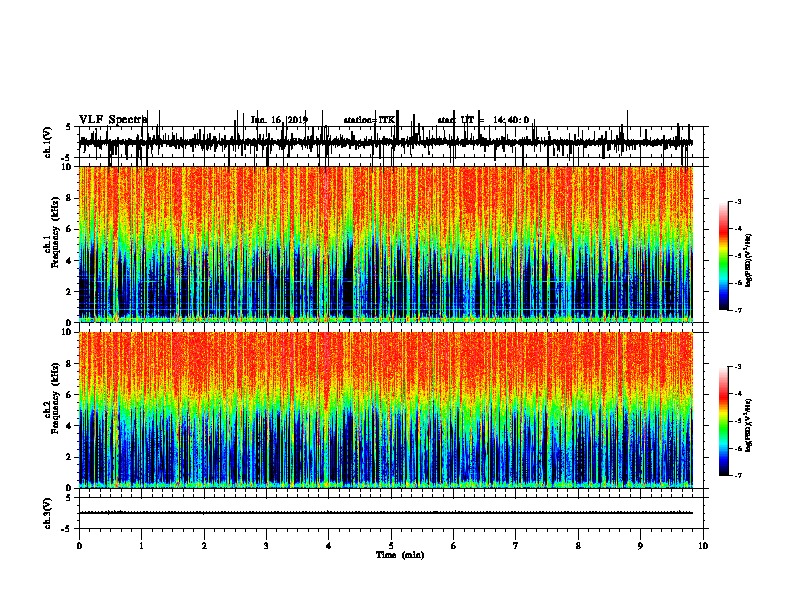Image resolution: width=792 pixels, height=612 pixels.
Task: Click the 10 kHz tick of ch.2 spectrogram
Action: (x=68, y=332)
